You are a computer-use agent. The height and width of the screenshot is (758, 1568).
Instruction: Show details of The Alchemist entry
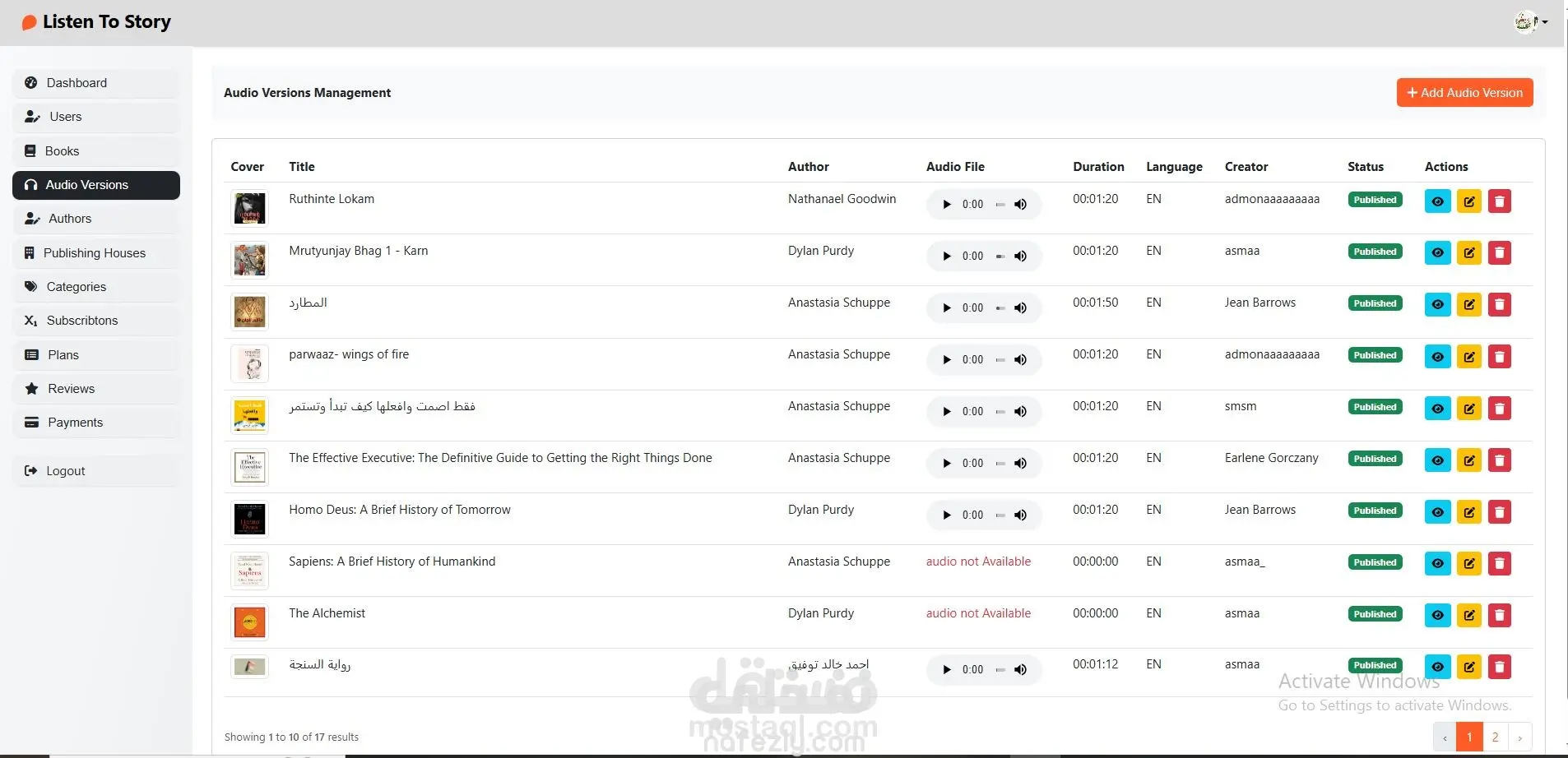point(1437,616)
